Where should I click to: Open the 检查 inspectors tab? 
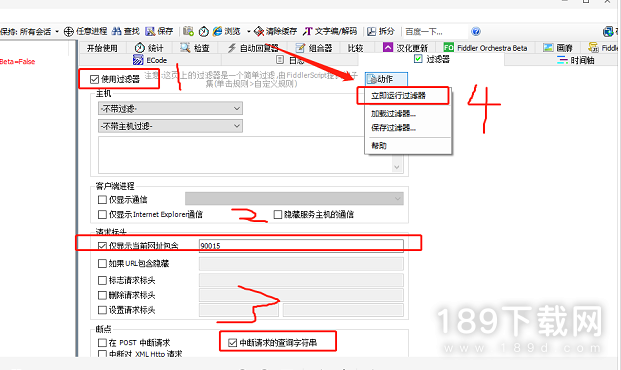coord(194,48)
